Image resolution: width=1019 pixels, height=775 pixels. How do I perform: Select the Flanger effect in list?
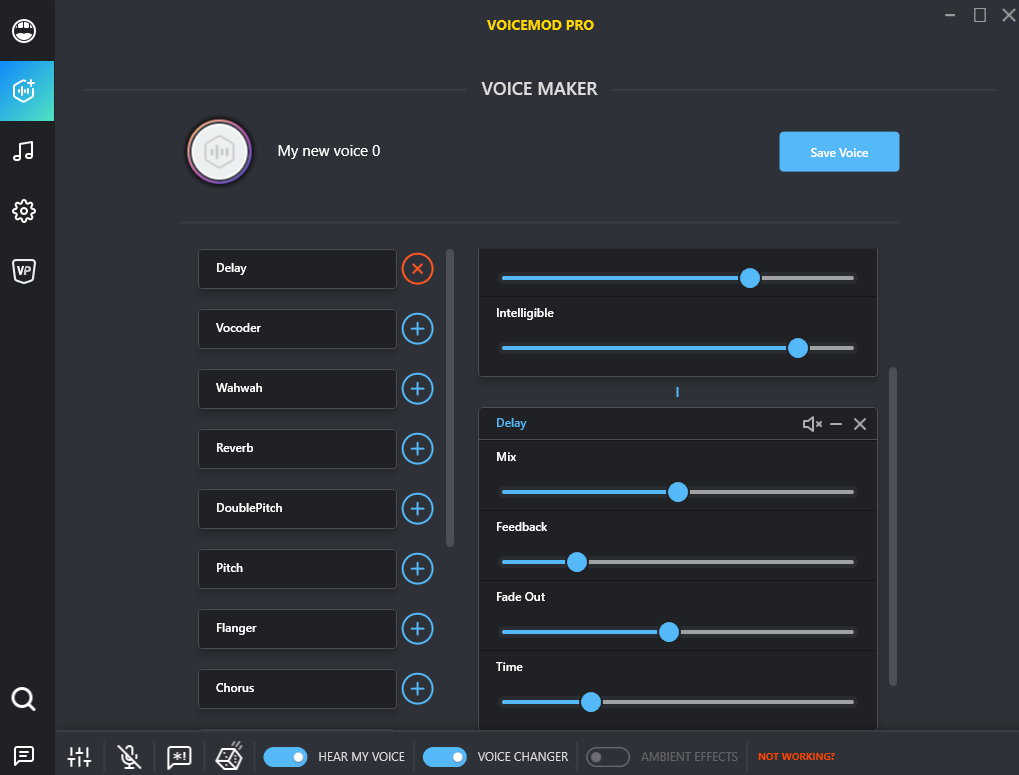[297, 629]
